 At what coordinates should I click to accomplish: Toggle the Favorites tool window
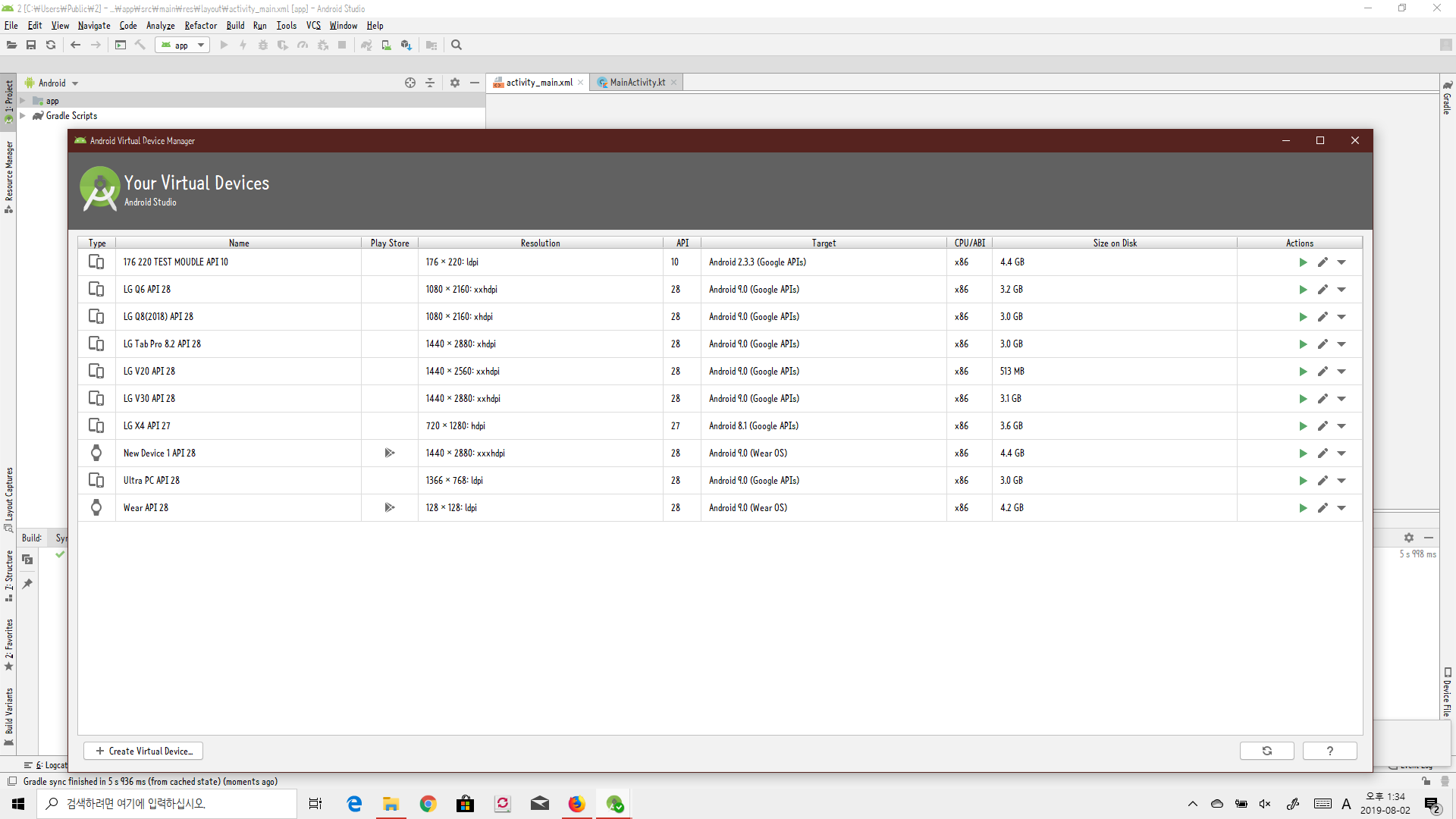8,645
